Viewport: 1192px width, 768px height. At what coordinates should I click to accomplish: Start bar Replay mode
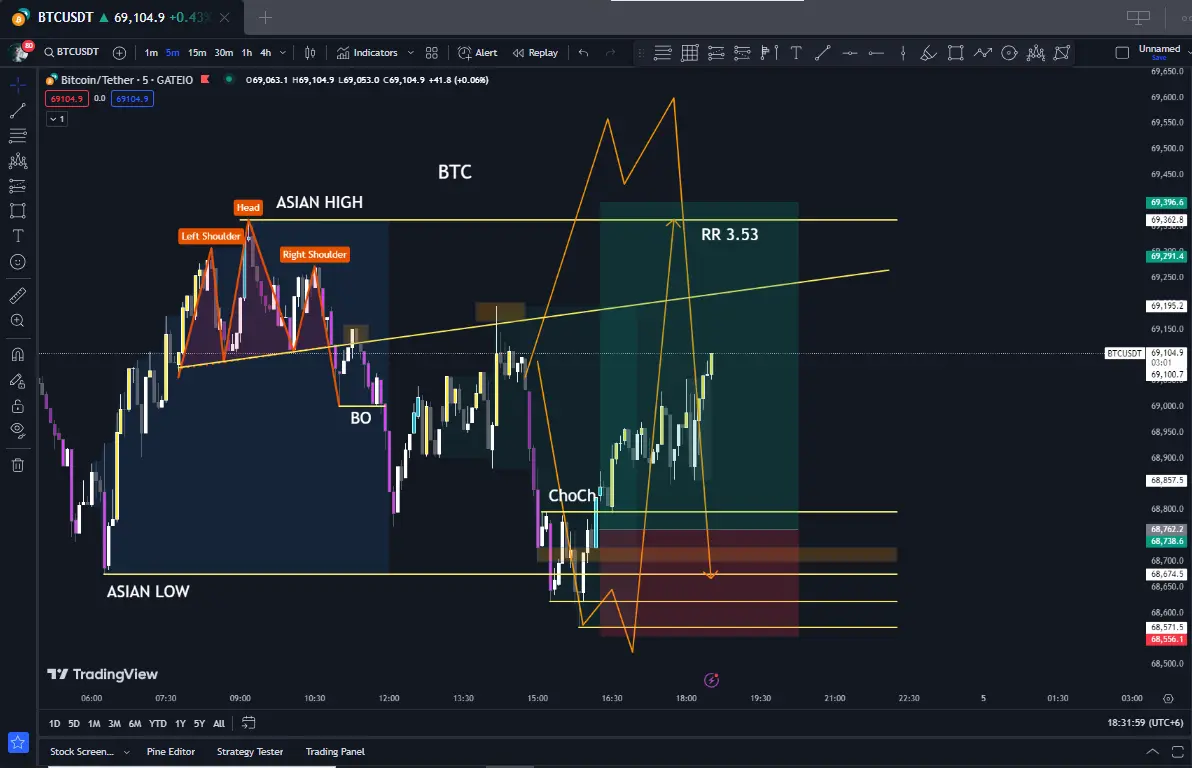pyautogui.click(x=535, y=52)
